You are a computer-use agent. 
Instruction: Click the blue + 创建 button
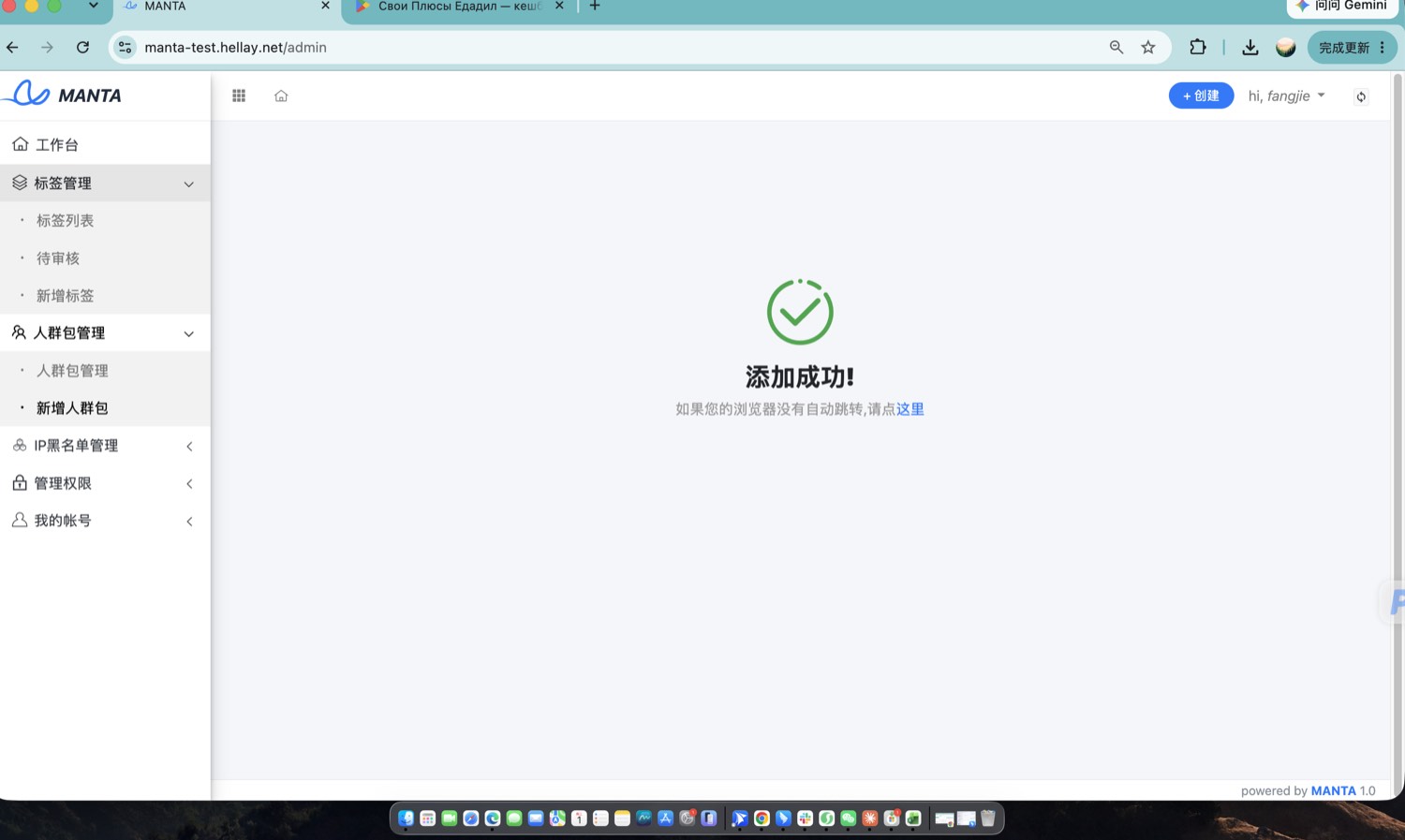(1201, 96)
